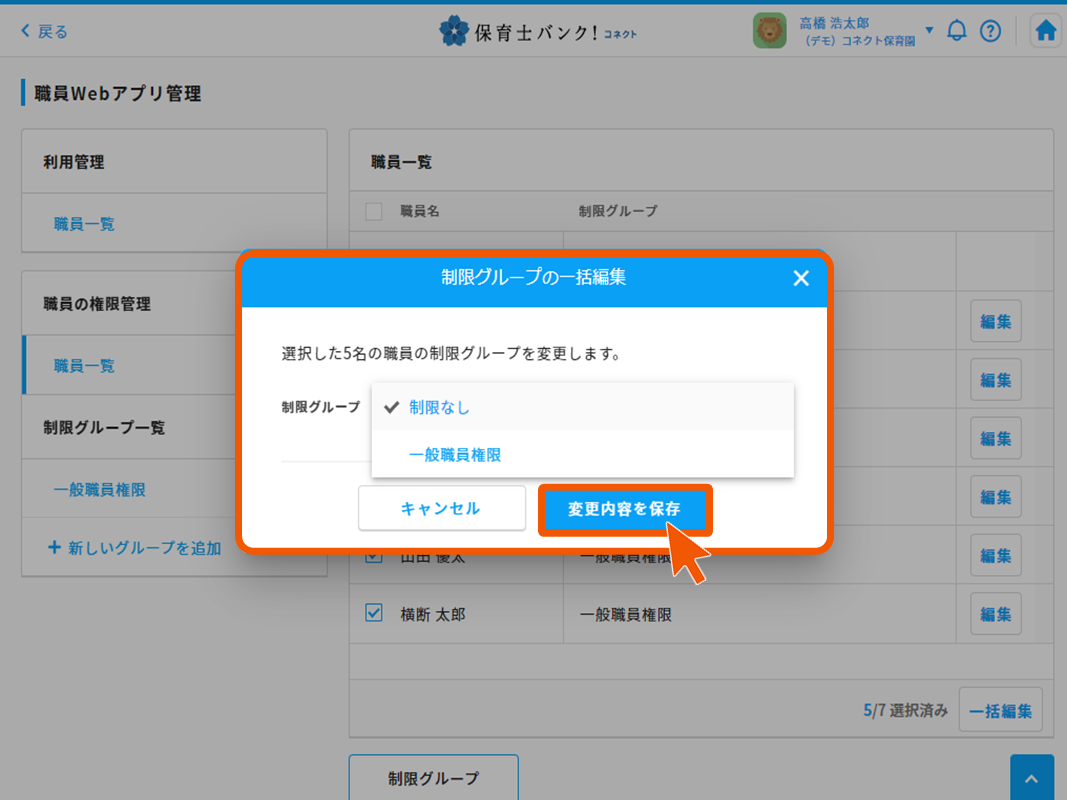The height and width of the screenshot is (800, 1067).
Task: Click the 変更内容を保存 button
Action: pos(624,509)
